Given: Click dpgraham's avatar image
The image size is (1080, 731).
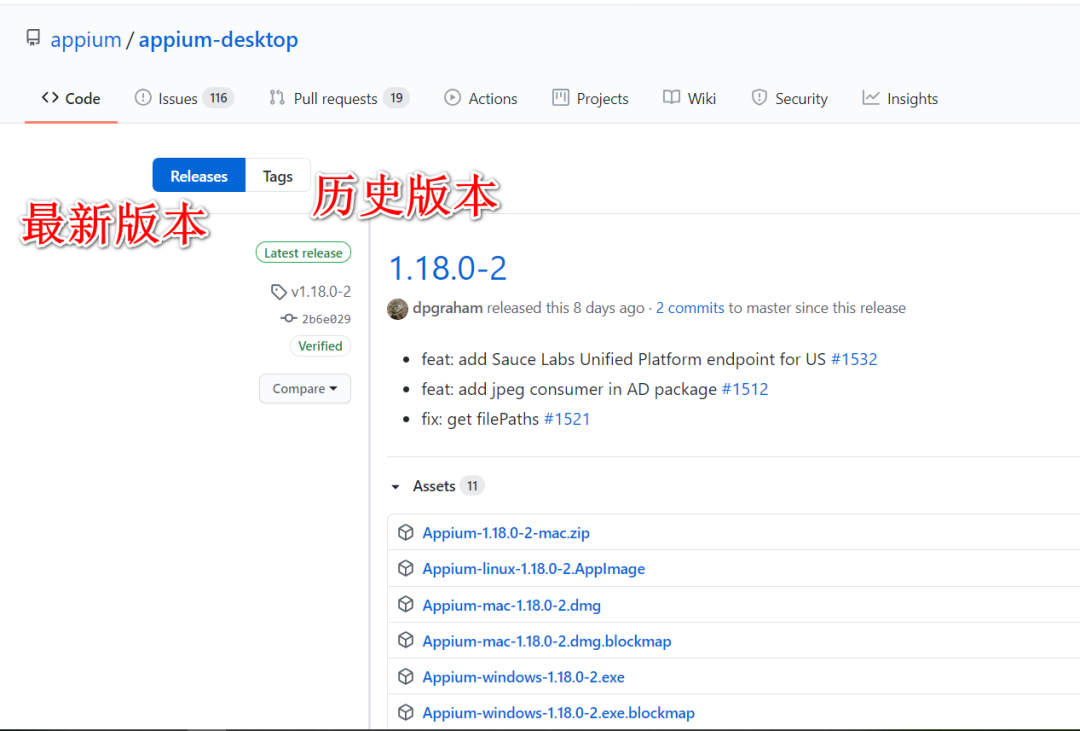Looking at the screenshot, I should pyautogui.click(x=397, y=309).
